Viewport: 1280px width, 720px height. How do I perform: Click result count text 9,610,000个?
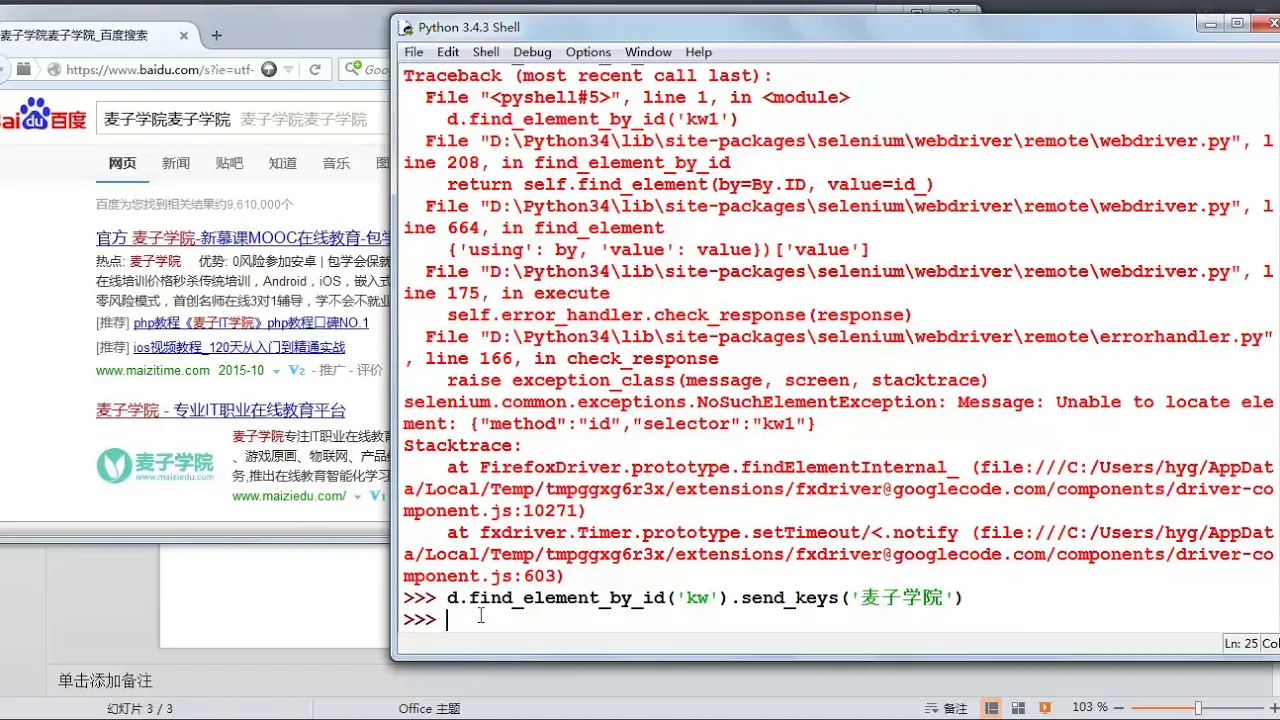194,204
